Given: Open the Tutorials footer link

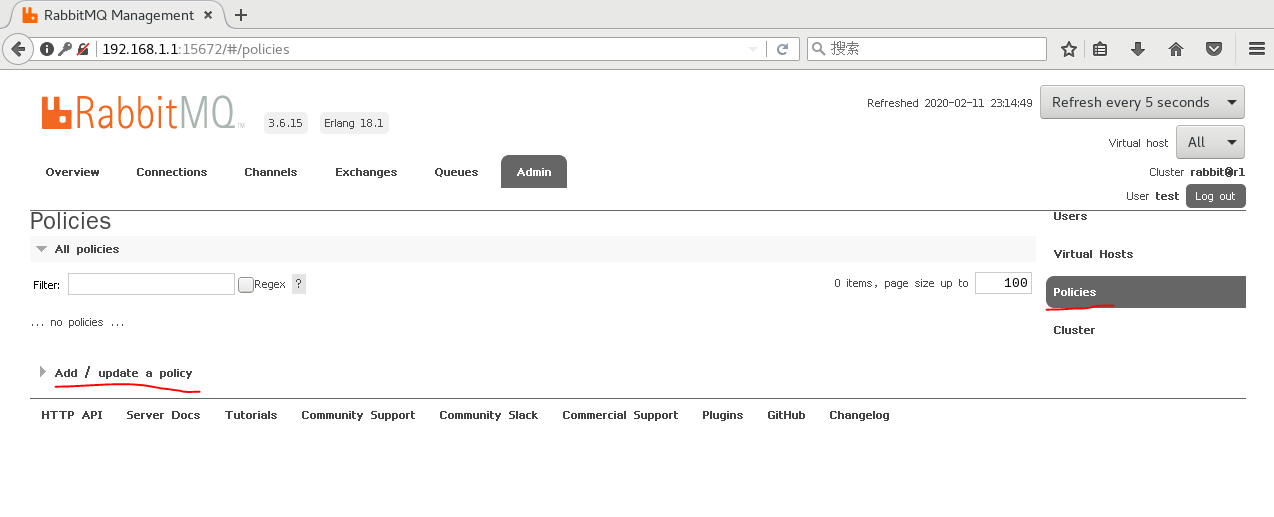Looking at the screenshot, I should (x=251, y=415).
